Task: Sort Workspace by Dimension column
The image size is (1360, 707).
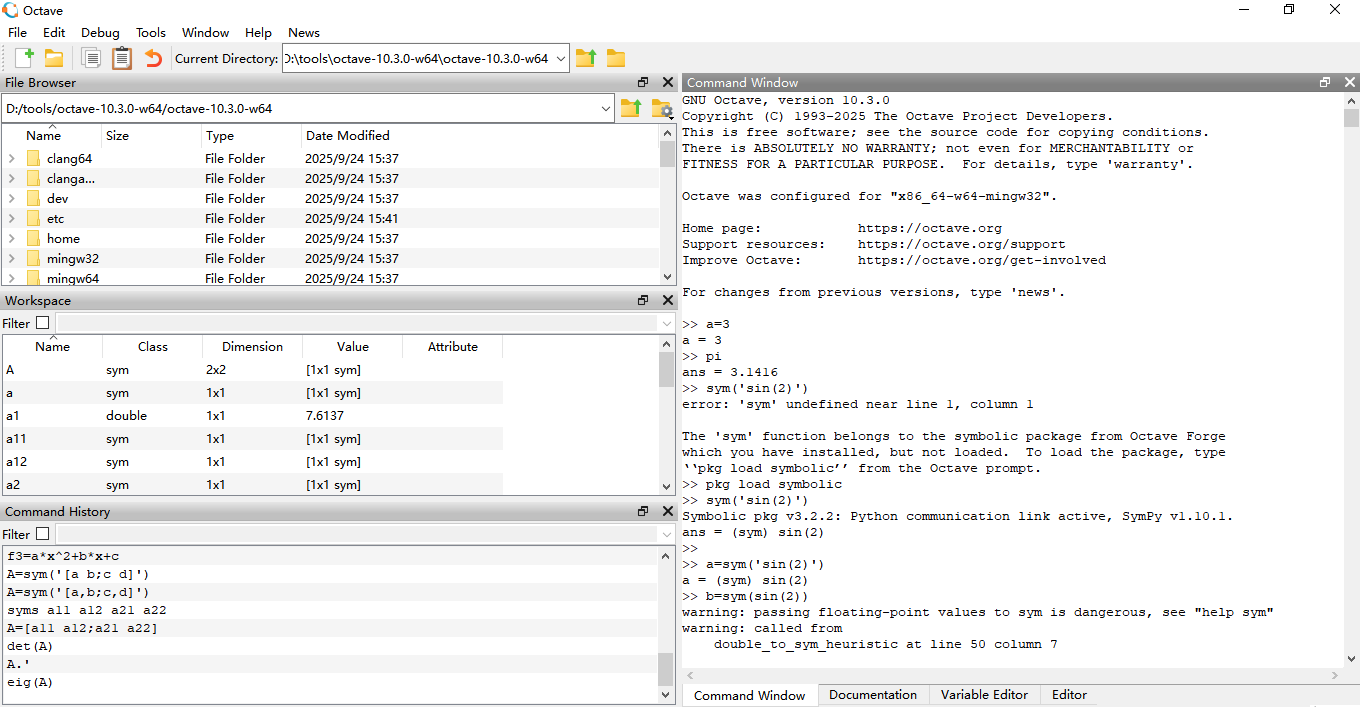Action: (x=252, y=347)
